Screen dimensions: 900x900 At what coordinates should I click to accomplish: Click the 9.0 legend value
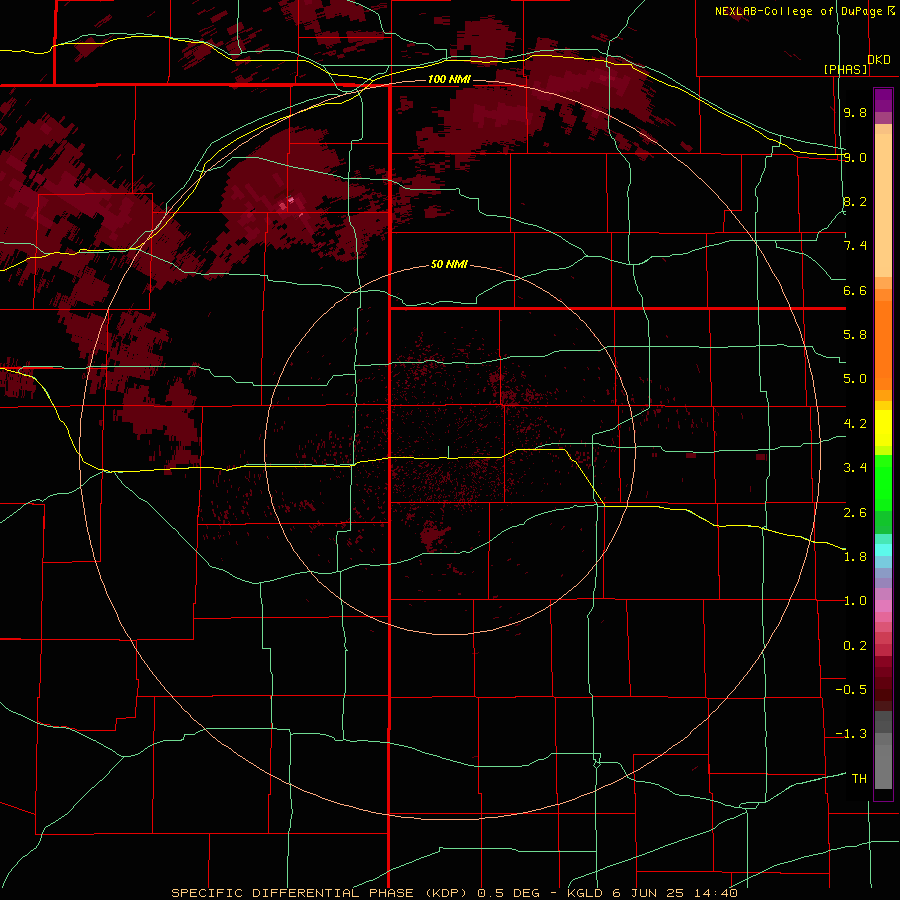coord(855,157)
